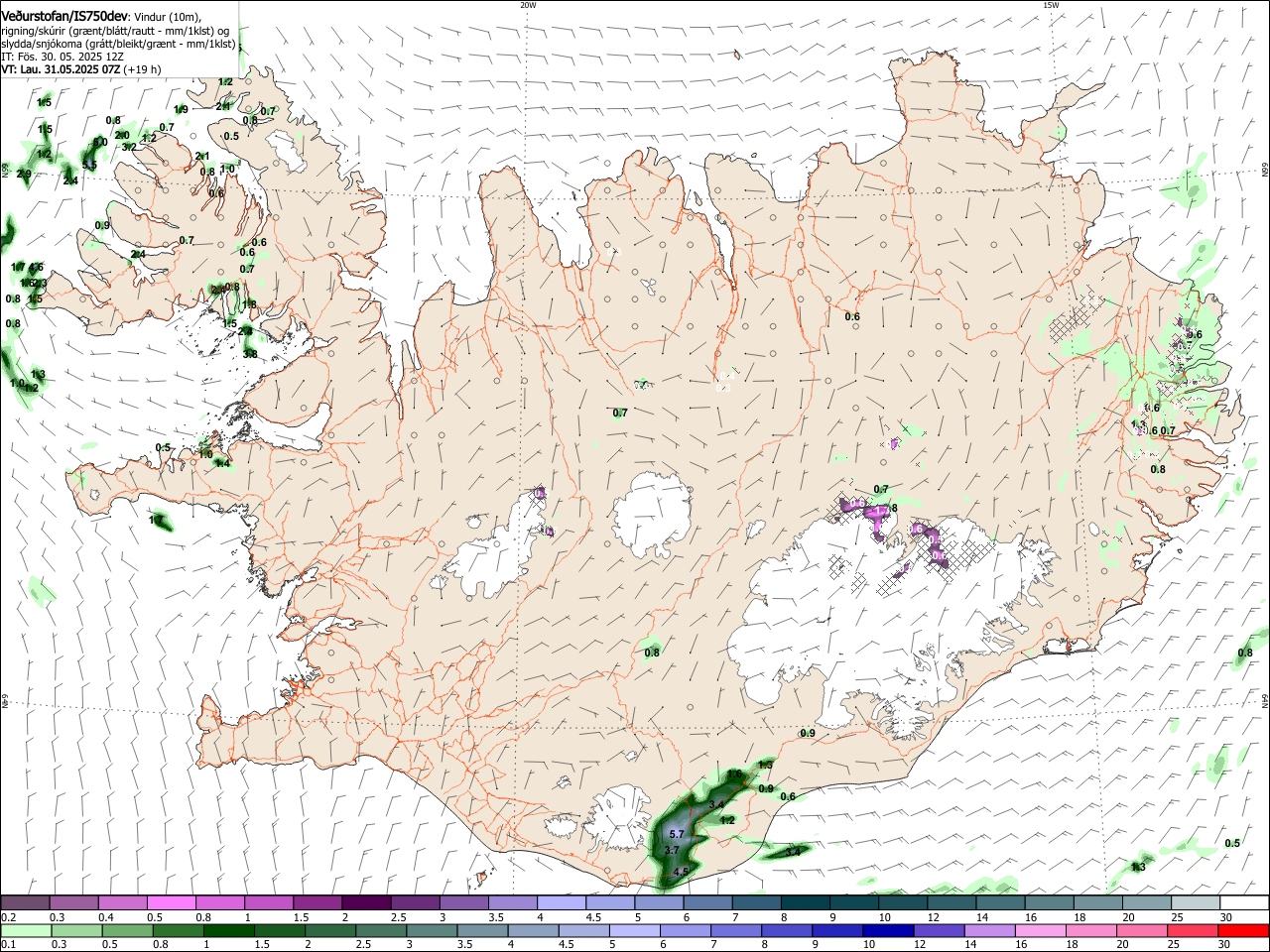Click the 0.2 label under the upper legend row
Image resolution: width=1270 pixels, height=952 pixels.
[8, 917]
